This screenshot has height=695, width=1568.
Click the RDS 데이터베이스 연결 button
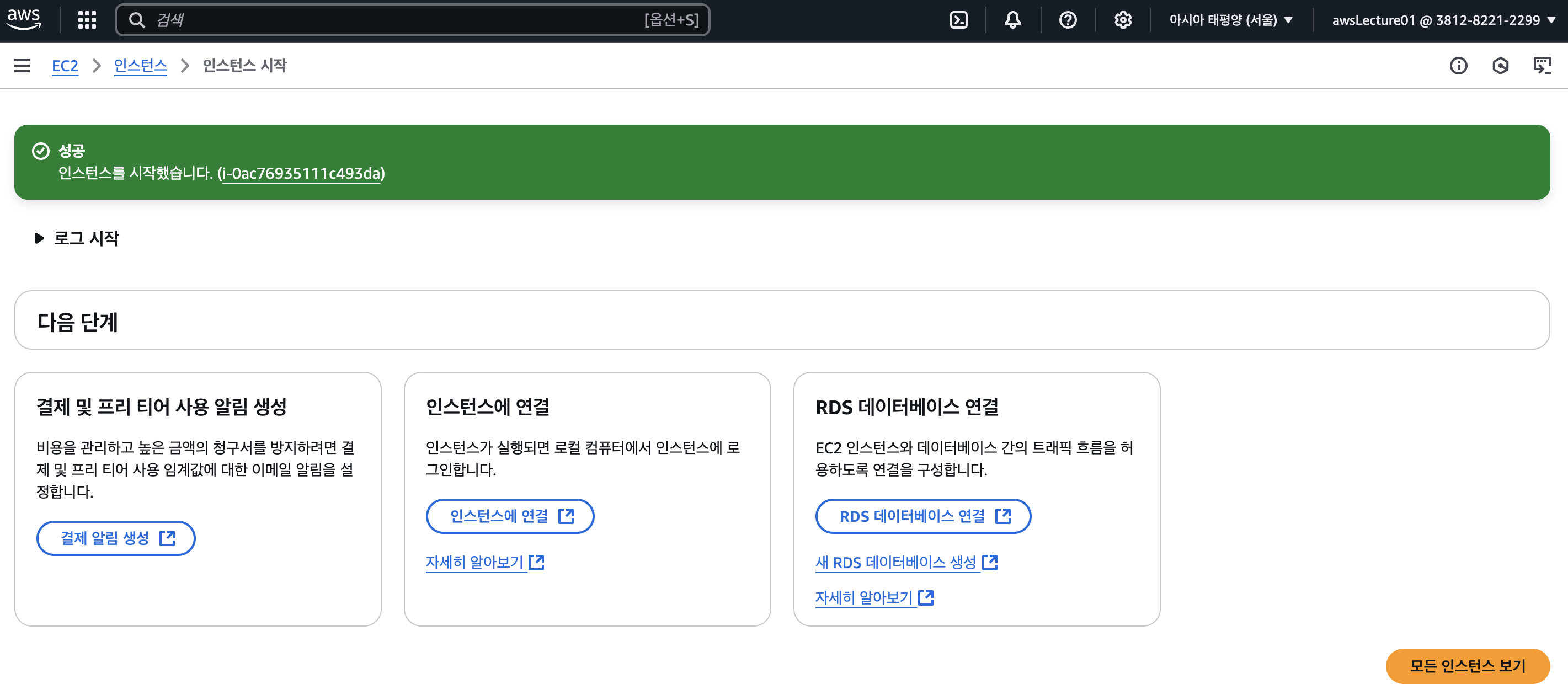tap(924, 516)
